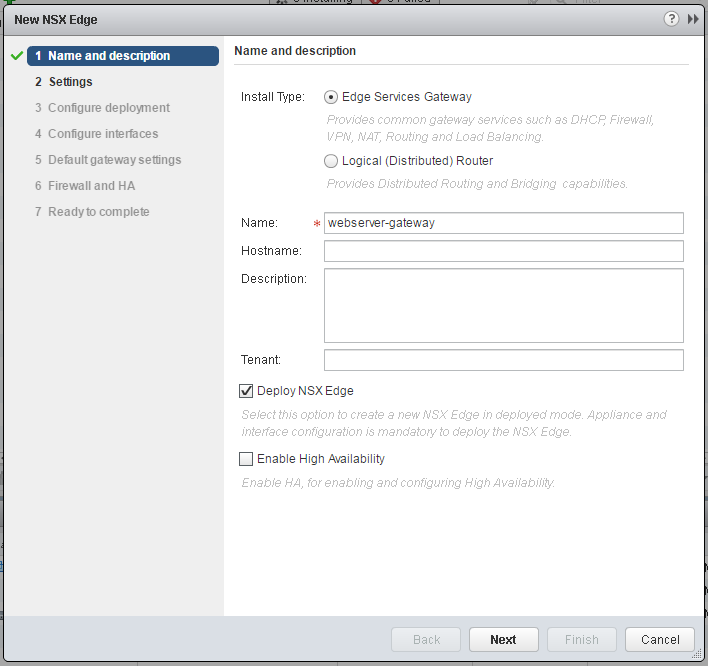
Task: Click the Tenant input field
Action: (x=503, y=360)
